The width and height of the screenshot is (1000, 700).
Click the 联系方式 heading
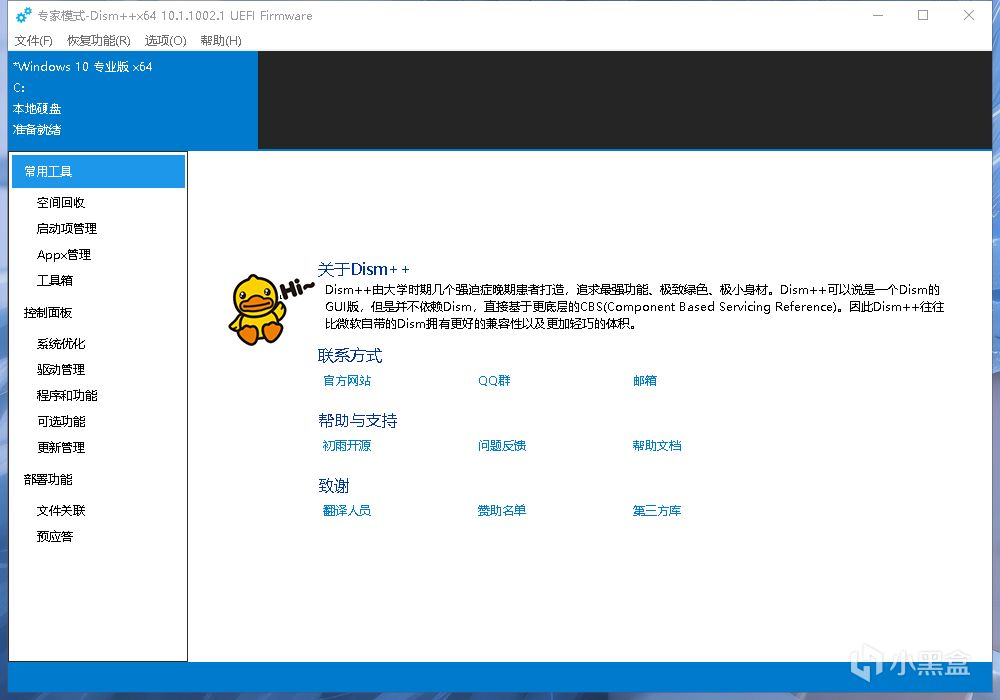(350, 356)
